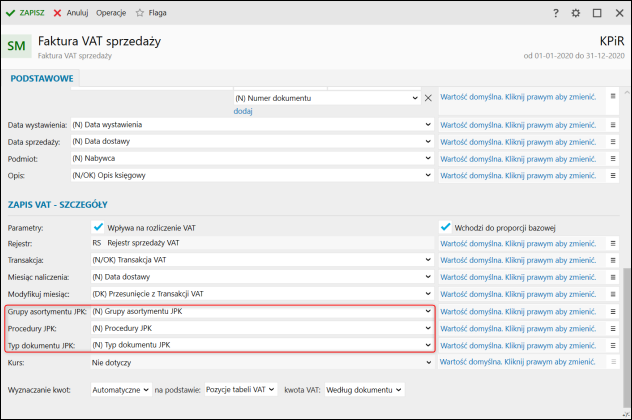Open the kwota VAT Według dokumentu dropdown
The width and height of the screenshot is (632, 420).
click(399, 389)
